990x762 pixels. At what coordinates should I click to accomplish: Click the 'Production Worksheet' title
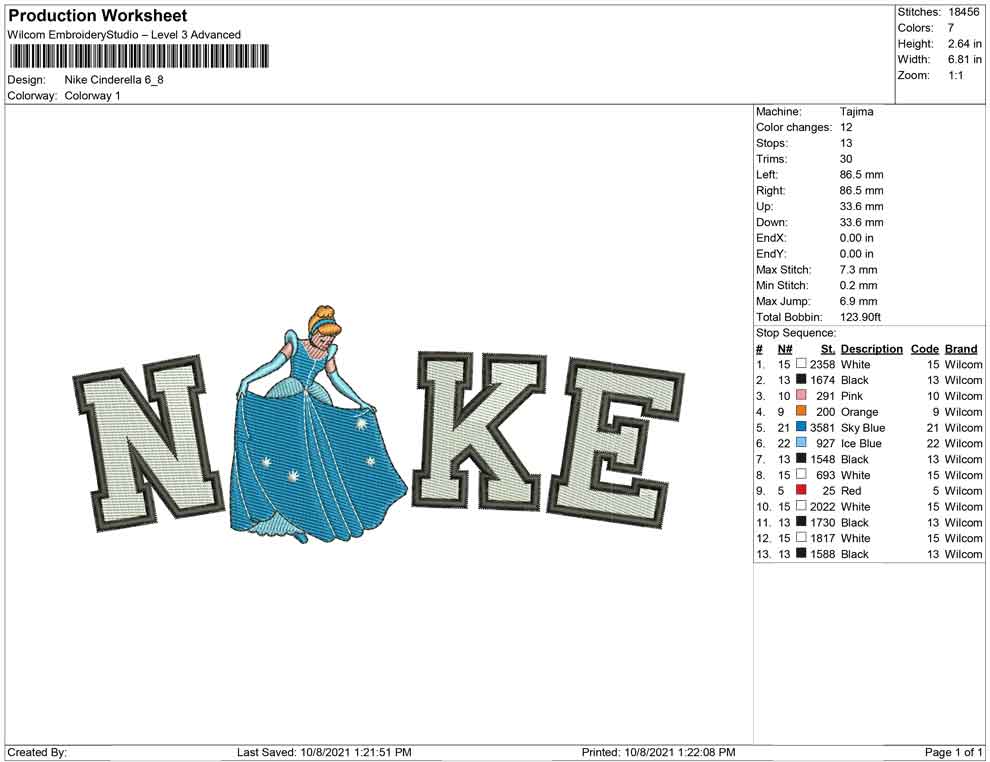point(98,16)
